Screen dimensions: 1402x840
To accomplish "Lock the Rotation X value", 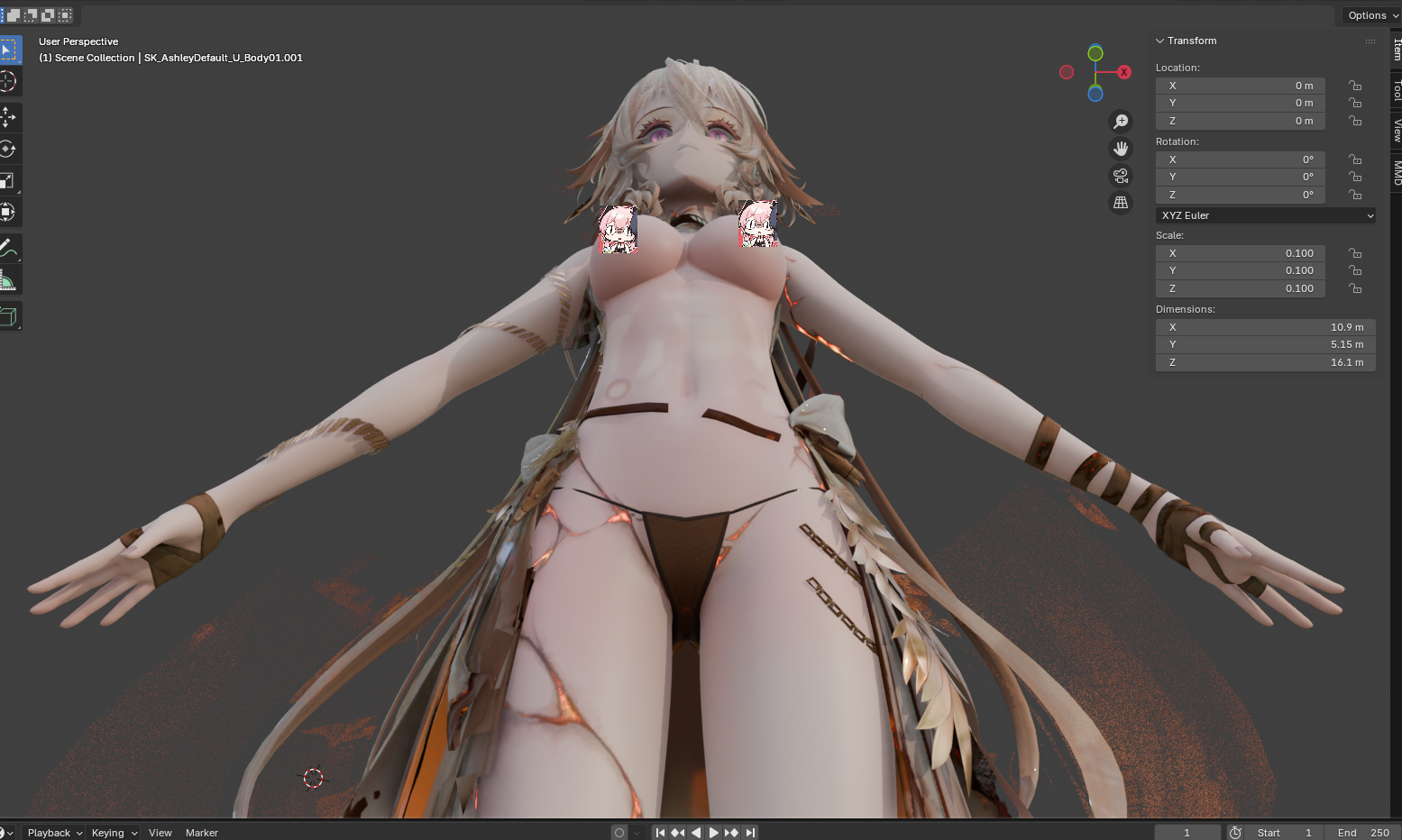I will pos(1355,160).
